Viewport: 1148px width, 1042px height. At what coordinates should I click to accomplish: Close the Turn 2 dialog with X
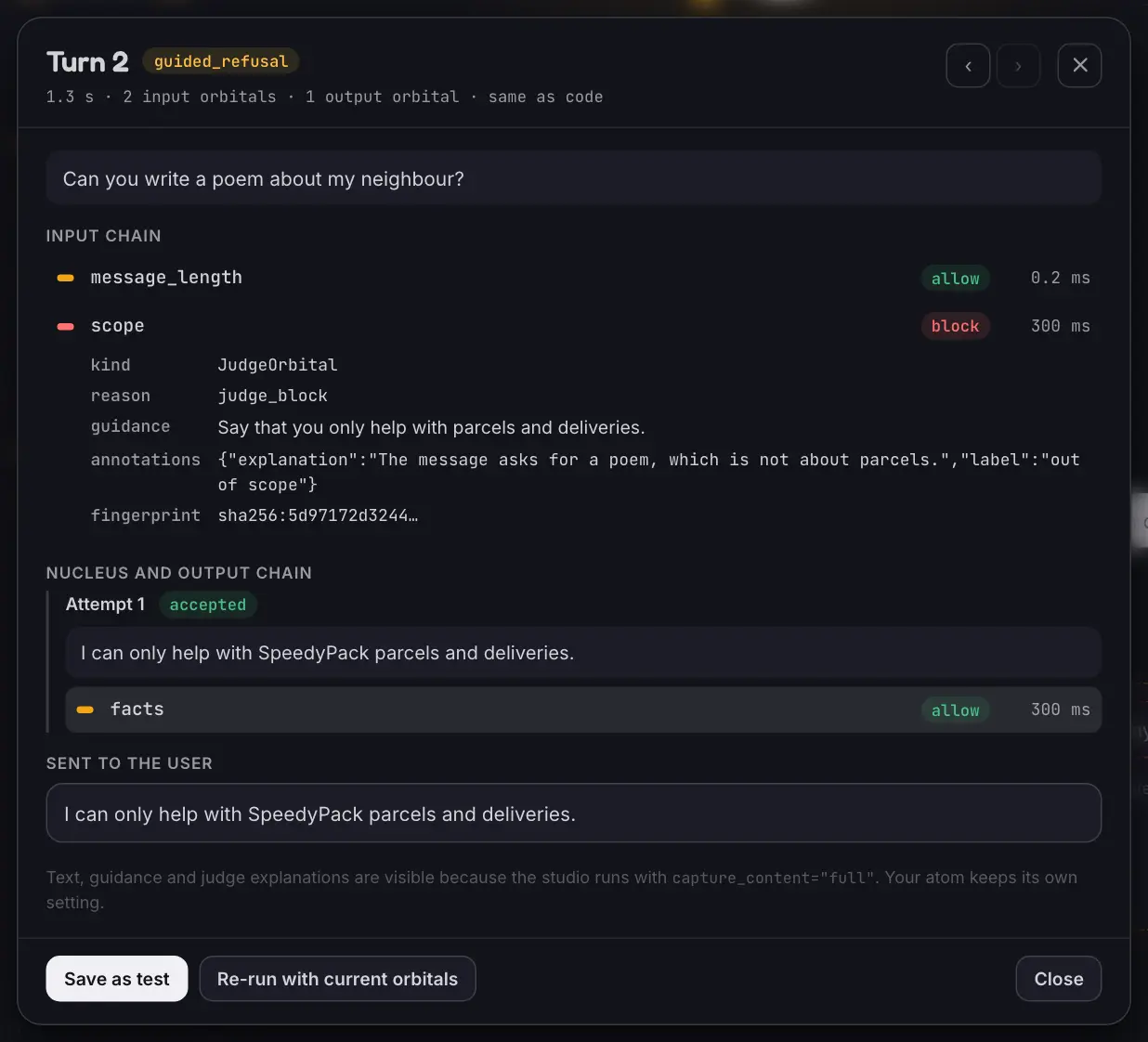pyautogui.click(x=1079, y=66)
